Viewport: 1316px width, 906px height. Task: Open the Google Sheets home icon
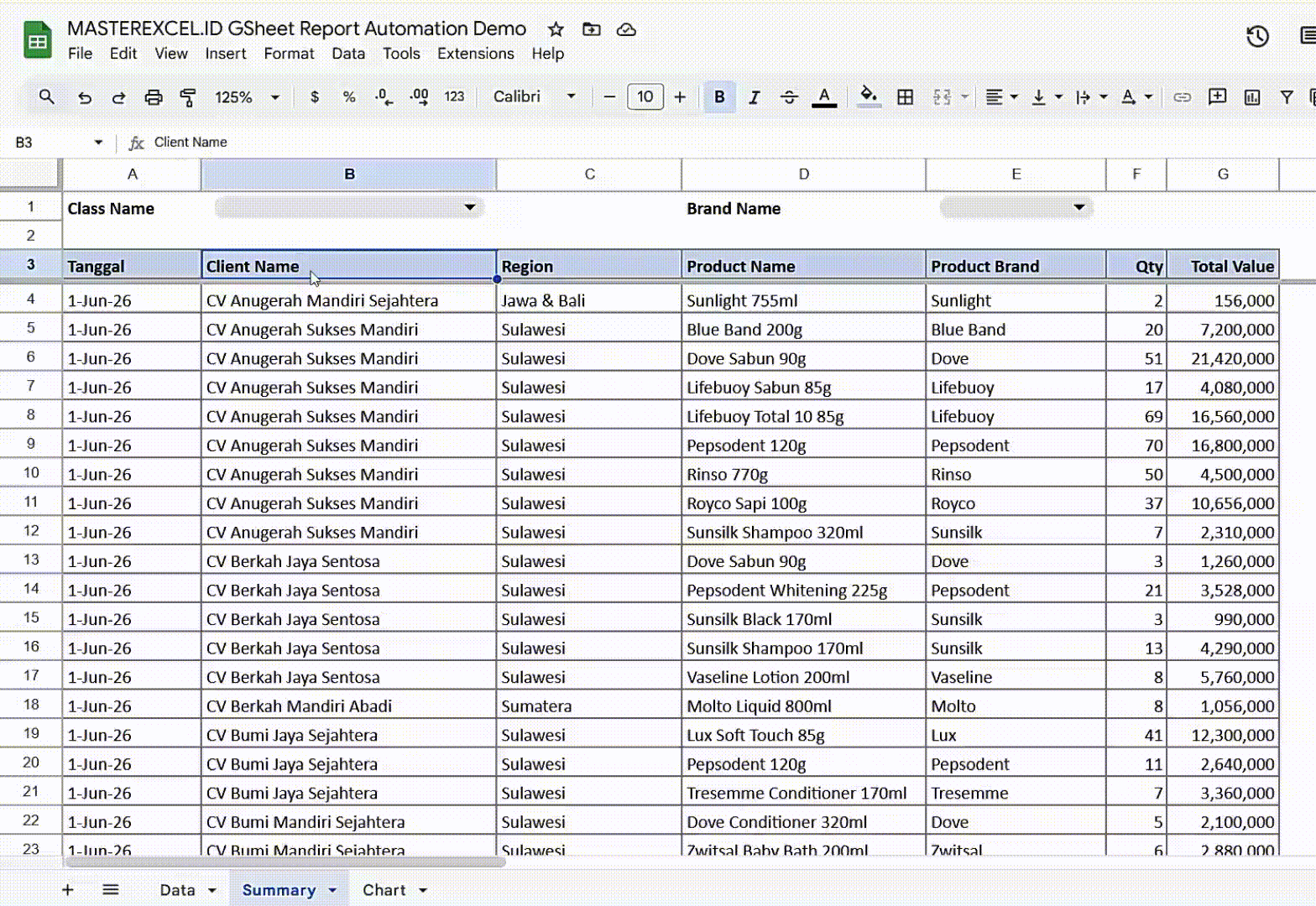pyautogui.click(x=38, y=39)
